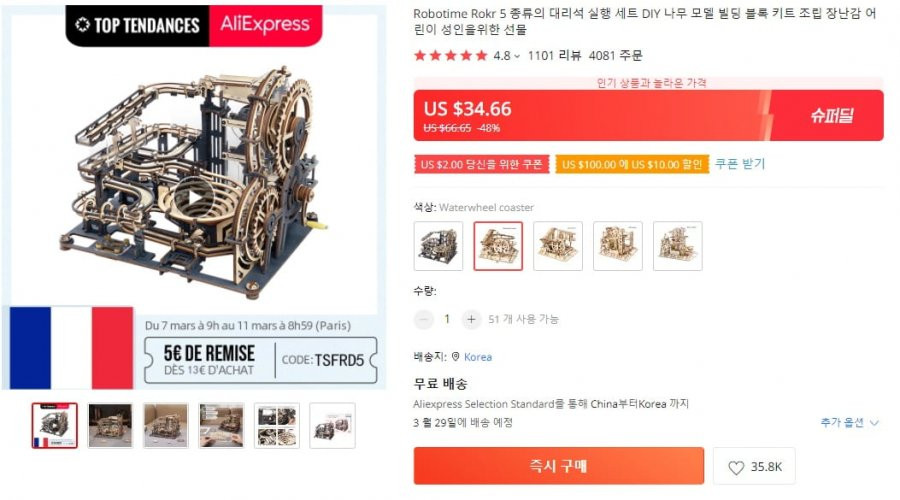The image size is (900, 500).
Task: Select the second gallery thumbnail
Action: (x=110, y=425)
